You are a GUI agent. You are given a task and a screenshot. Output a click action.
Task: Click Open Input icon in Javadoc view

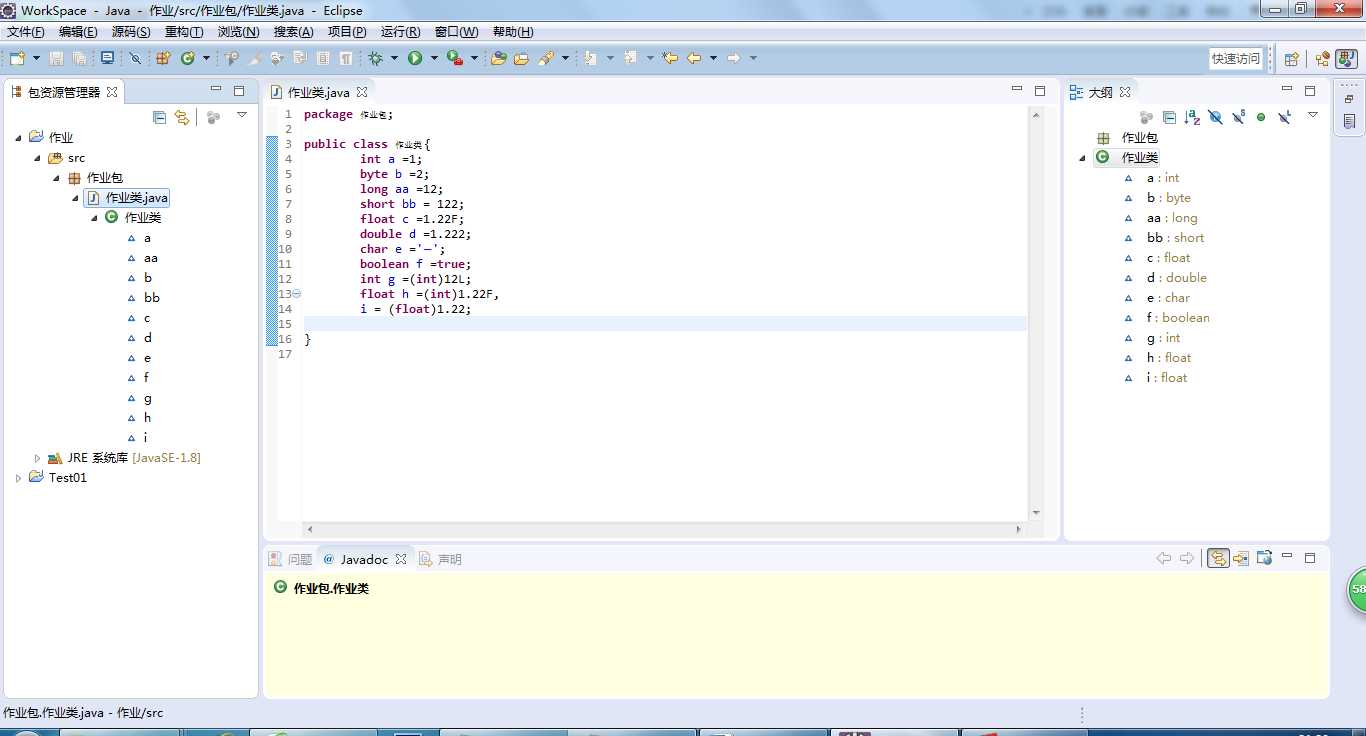click(1241, 558)
